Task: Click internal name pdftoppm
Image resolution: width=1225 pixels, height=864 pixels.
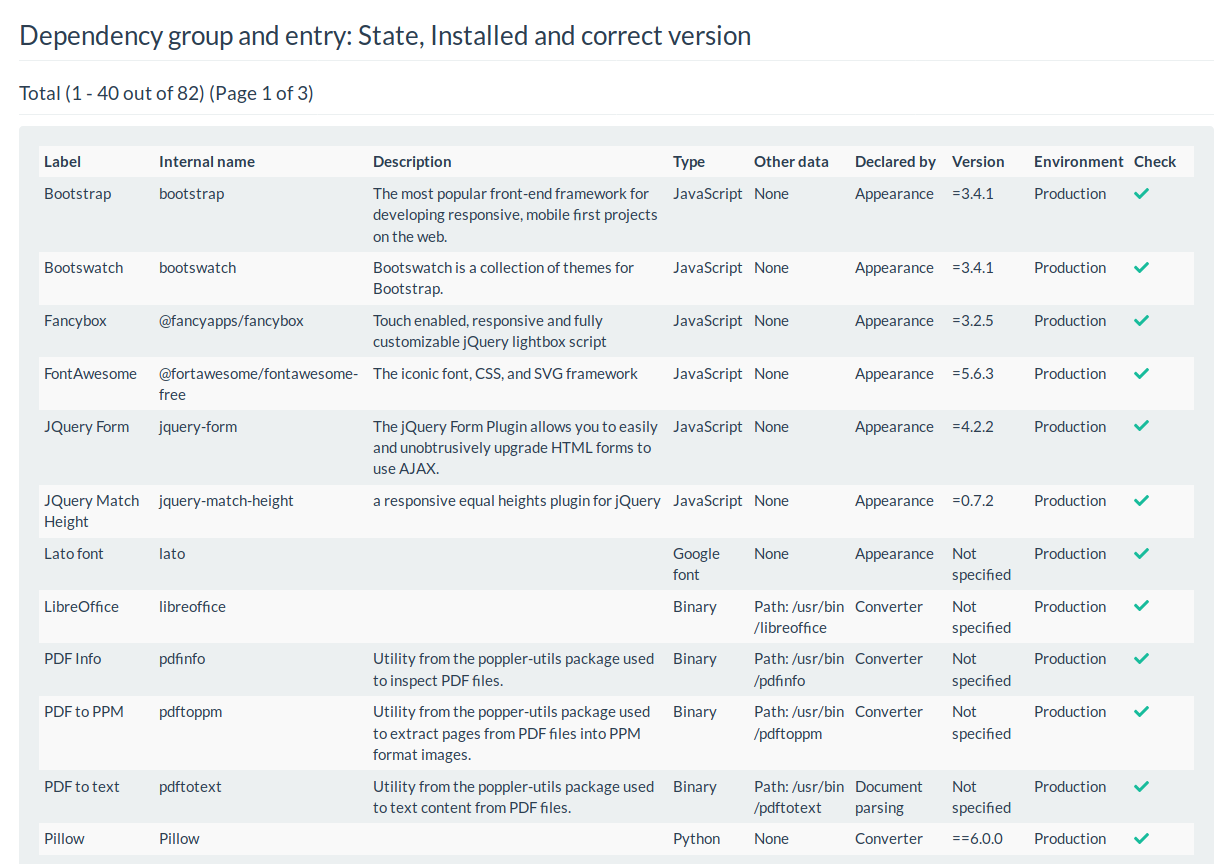Action: point(190,712)
